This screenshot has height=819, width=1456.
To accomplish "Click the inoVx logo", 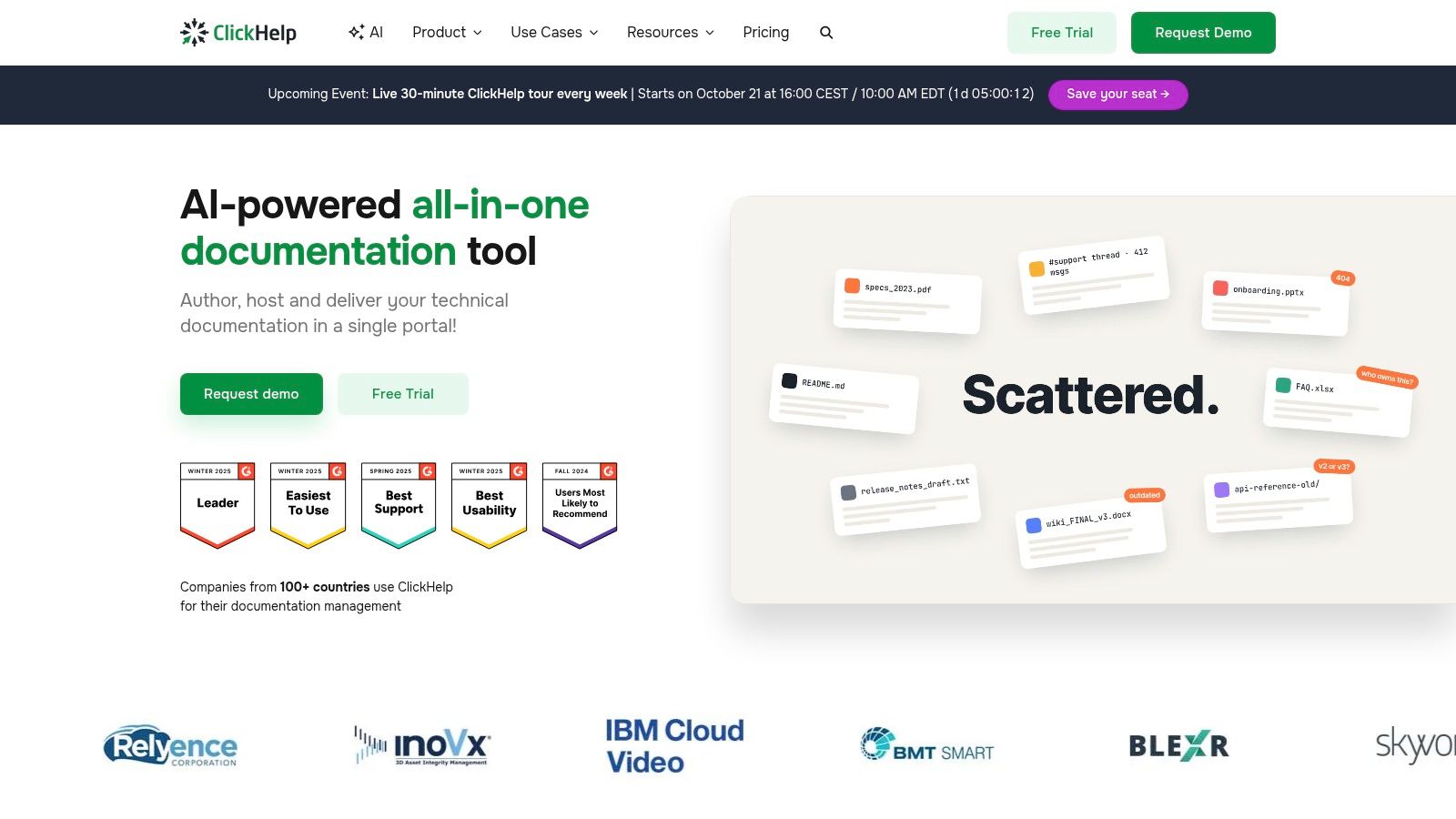I will click(422, 745).
